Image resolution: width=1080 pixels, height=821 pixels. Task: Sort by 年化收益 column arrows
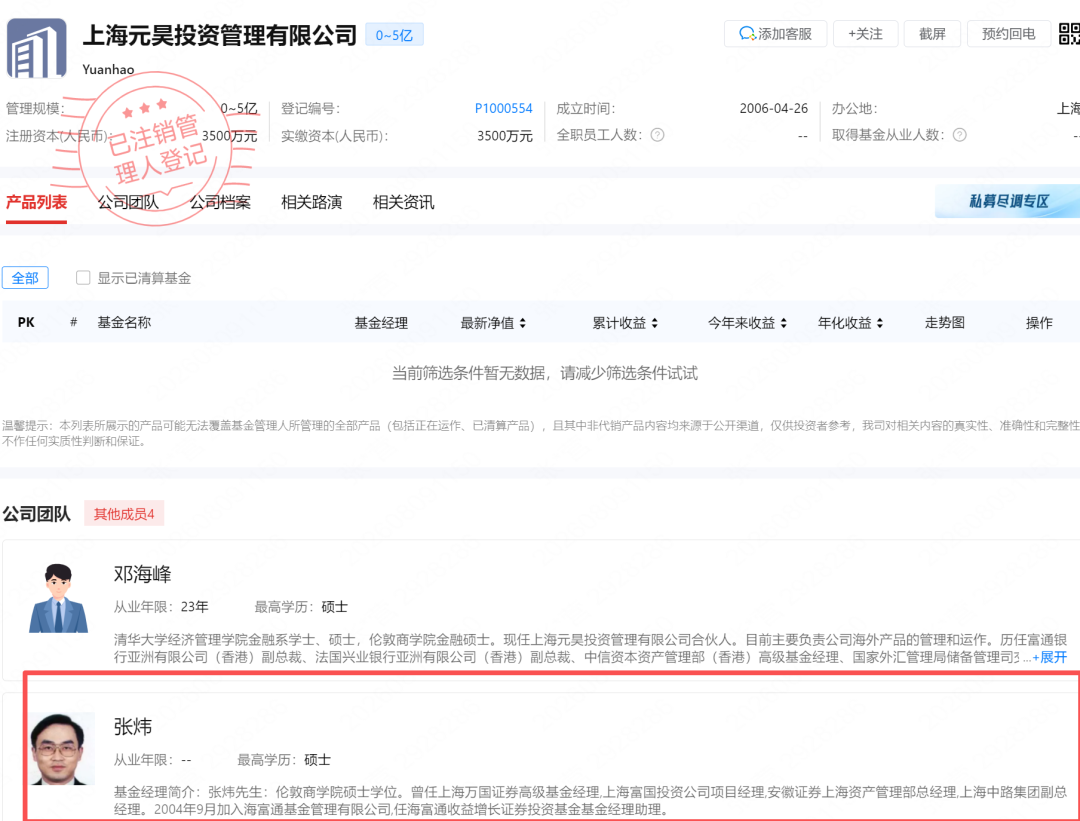[x=880, y=323]
